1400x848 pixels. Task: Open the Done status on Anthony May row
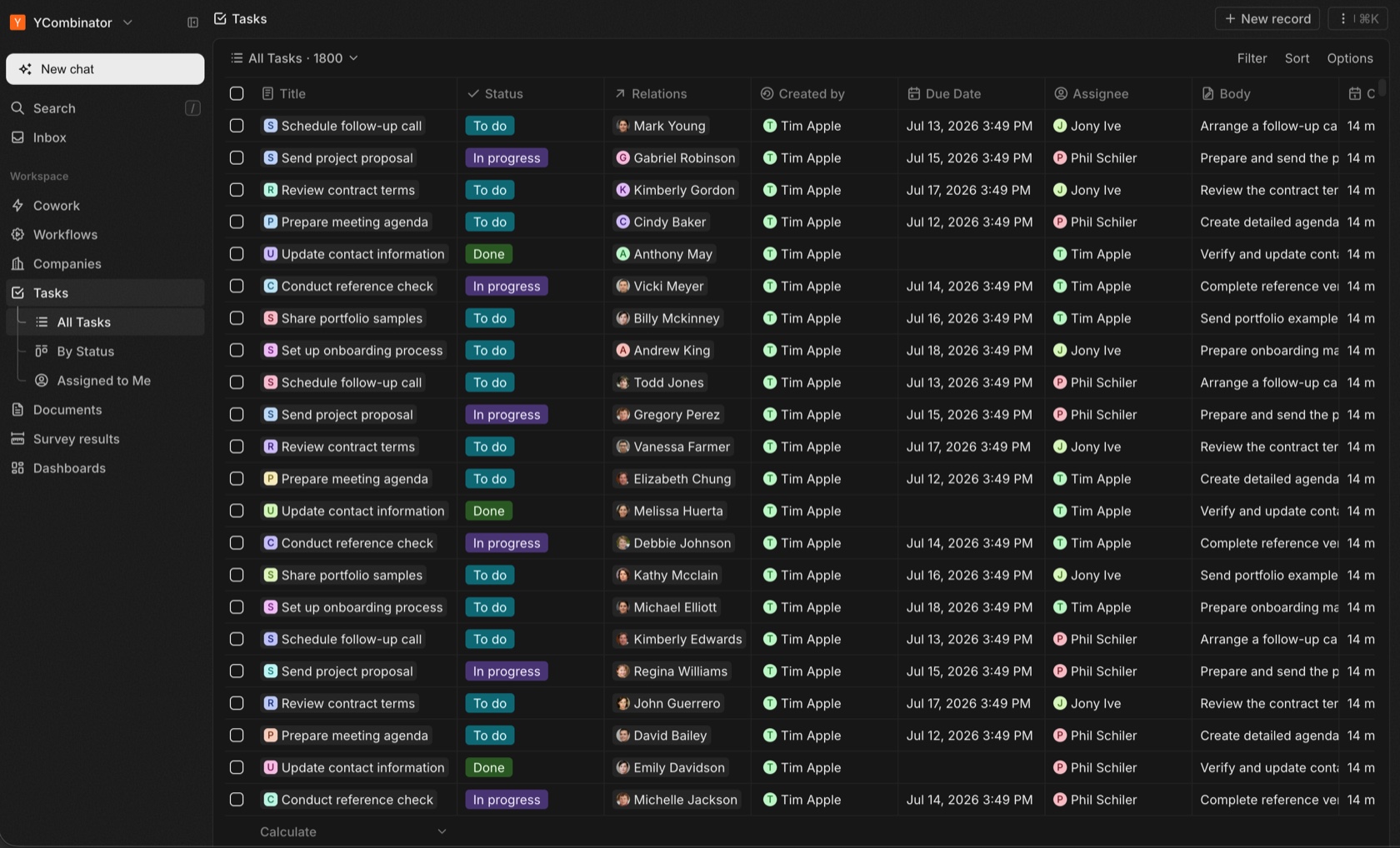coord(489,254)
